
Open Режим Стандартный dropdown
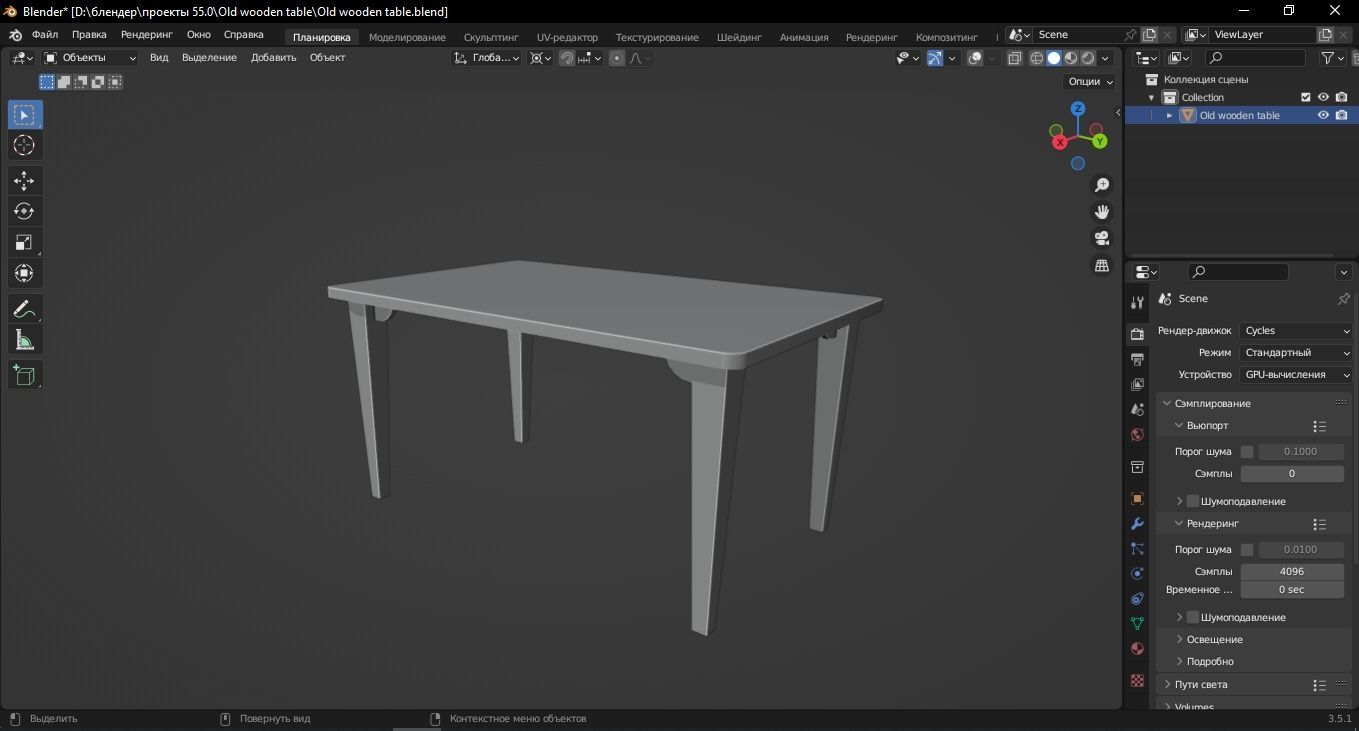coord(1296,353)
